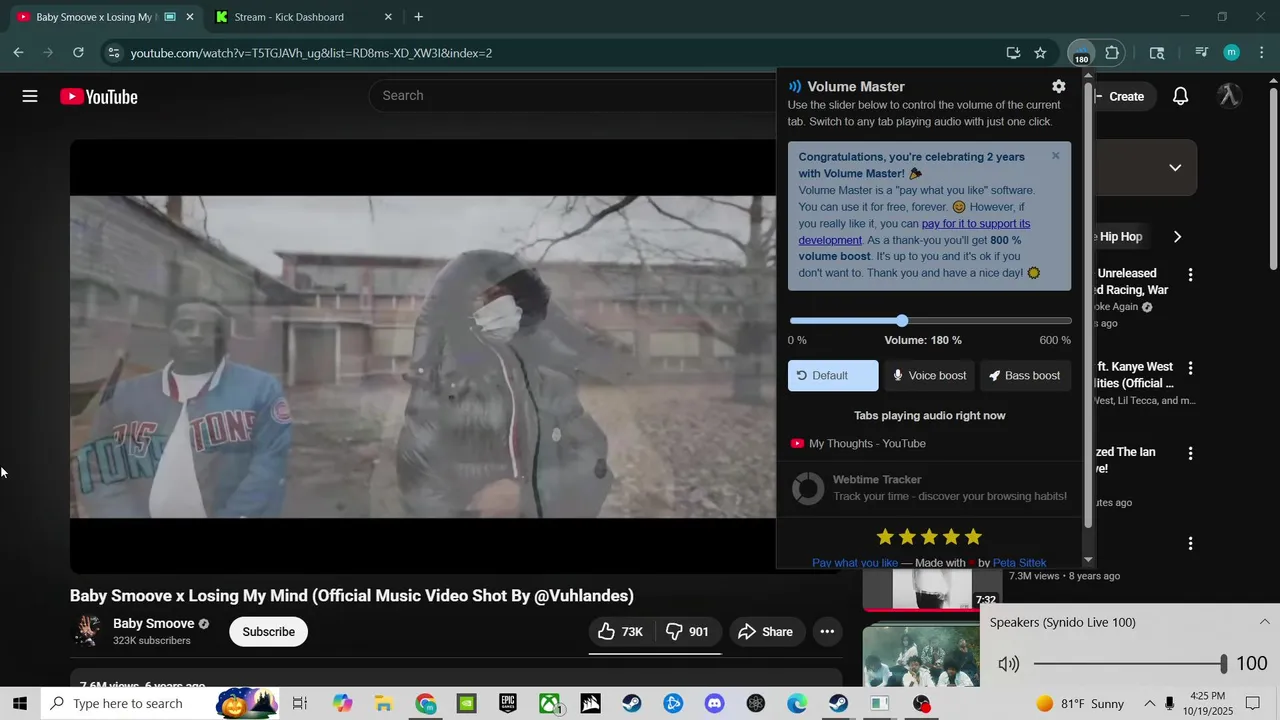Viewport: 1280px width, 720px height.
Task: Rate Volume Master with five stars
Action: pyautogui.click(x=973, y=537)
